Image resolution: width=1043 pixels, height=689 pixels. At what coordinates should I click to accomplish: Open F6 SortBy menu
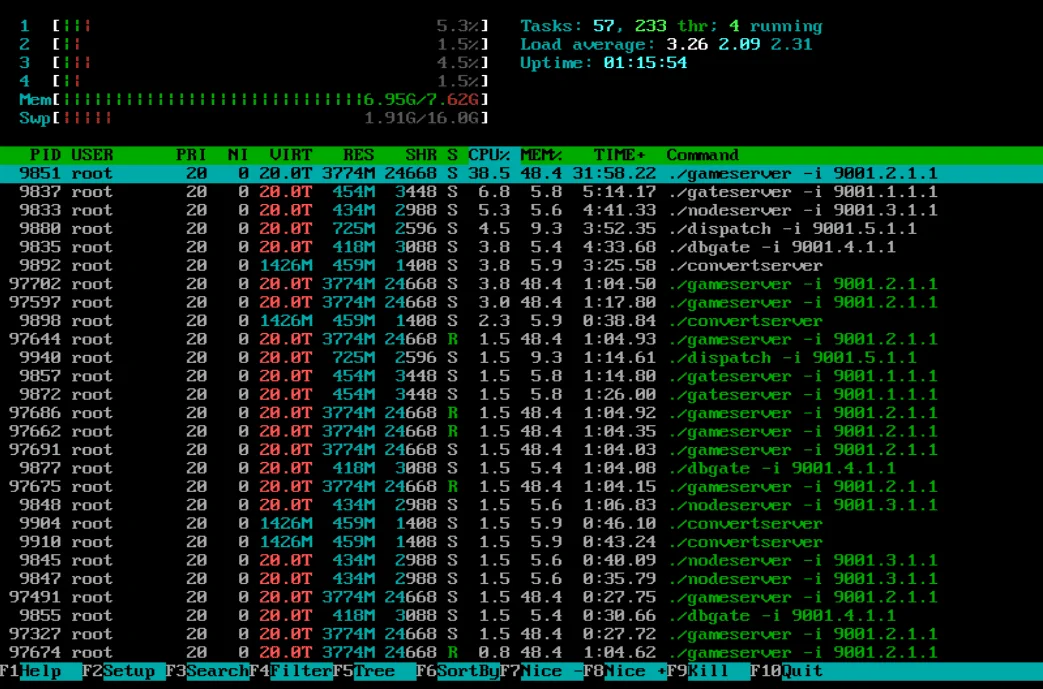point(457,672)
